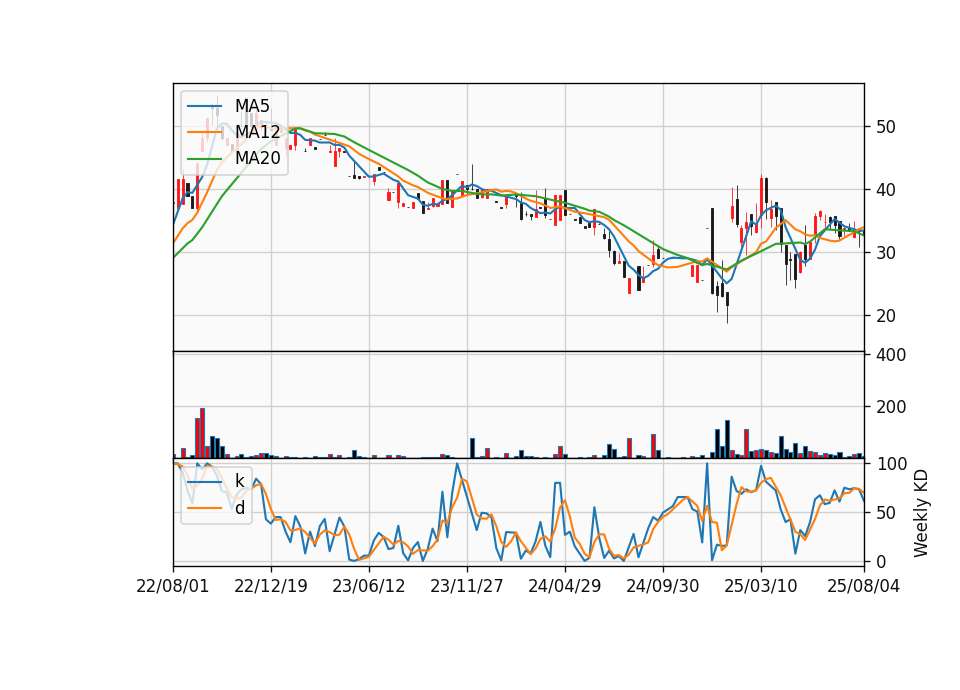The image size is (960, 690).
Task: Click the blue MA5 legend line sample
Action: click(x=204, y=106)
